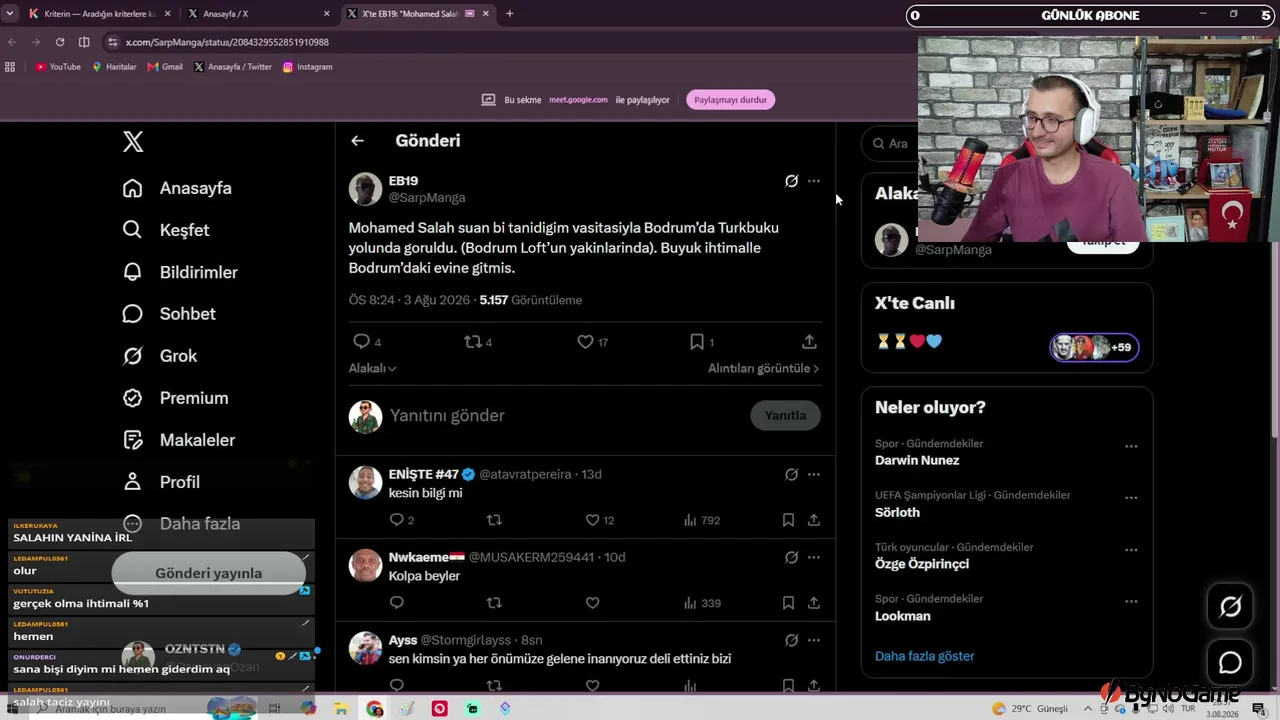The width and height of the screenshot is (1280, 720).
Task: Click Daha fazla göster under trends
Action: coord(924,656)
